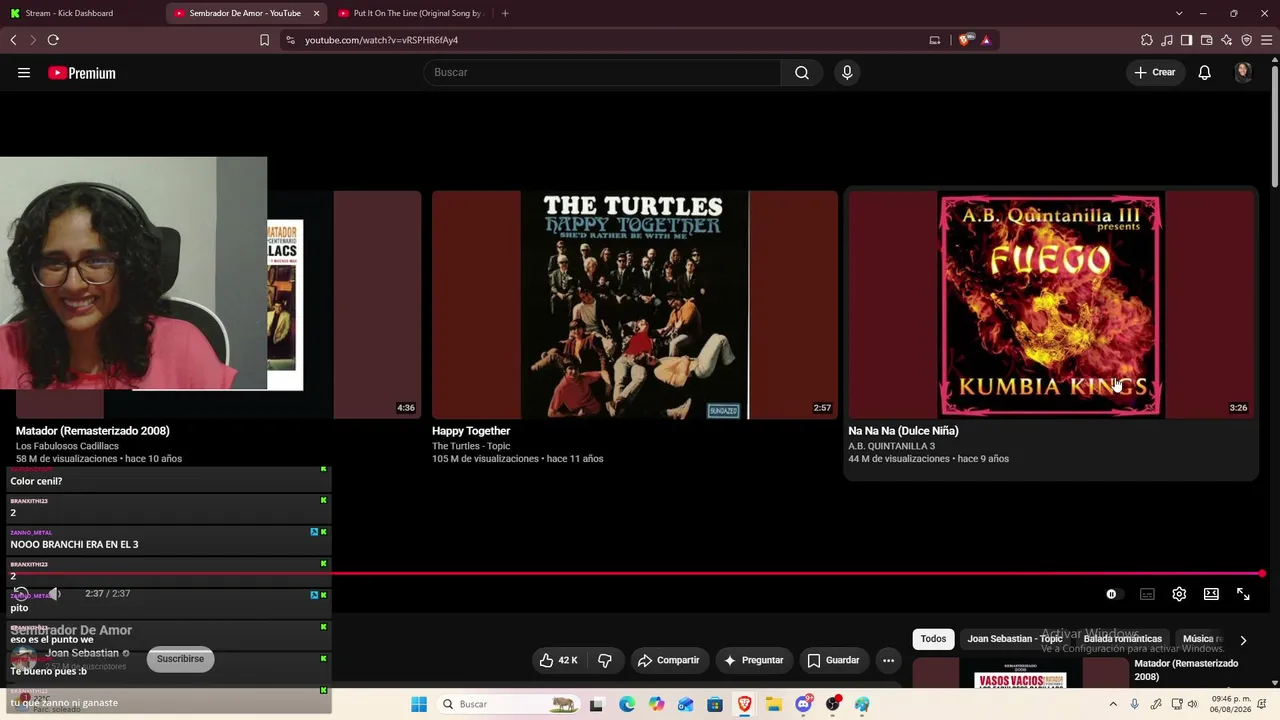Open the Brave browser taskbar icon

tap(744, 704)
